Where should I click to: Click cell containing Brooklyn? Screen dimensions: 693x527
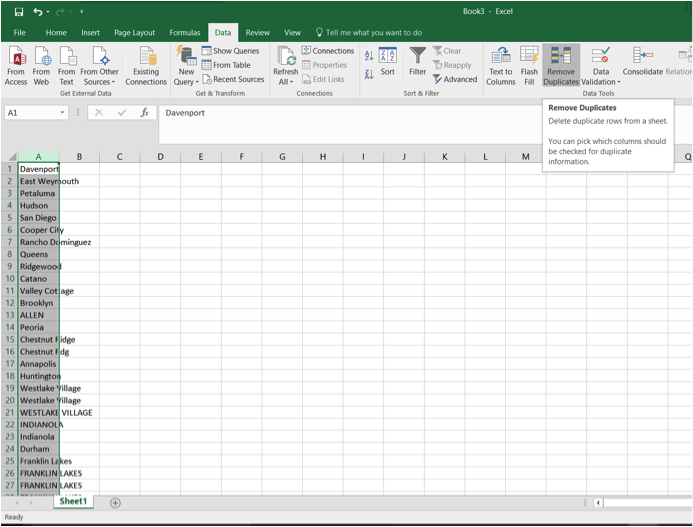[x=38, y=303]
